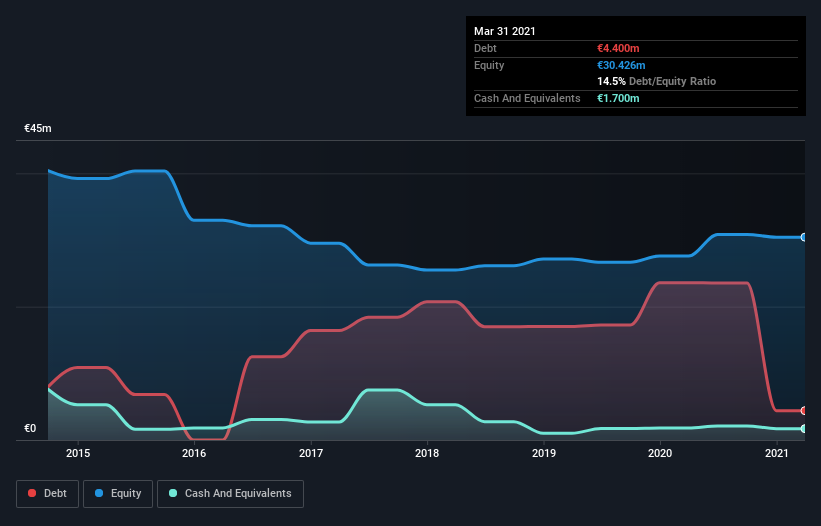
Task: Click the Mar 31 2021 tooltip date
Action: pos(505,31)
